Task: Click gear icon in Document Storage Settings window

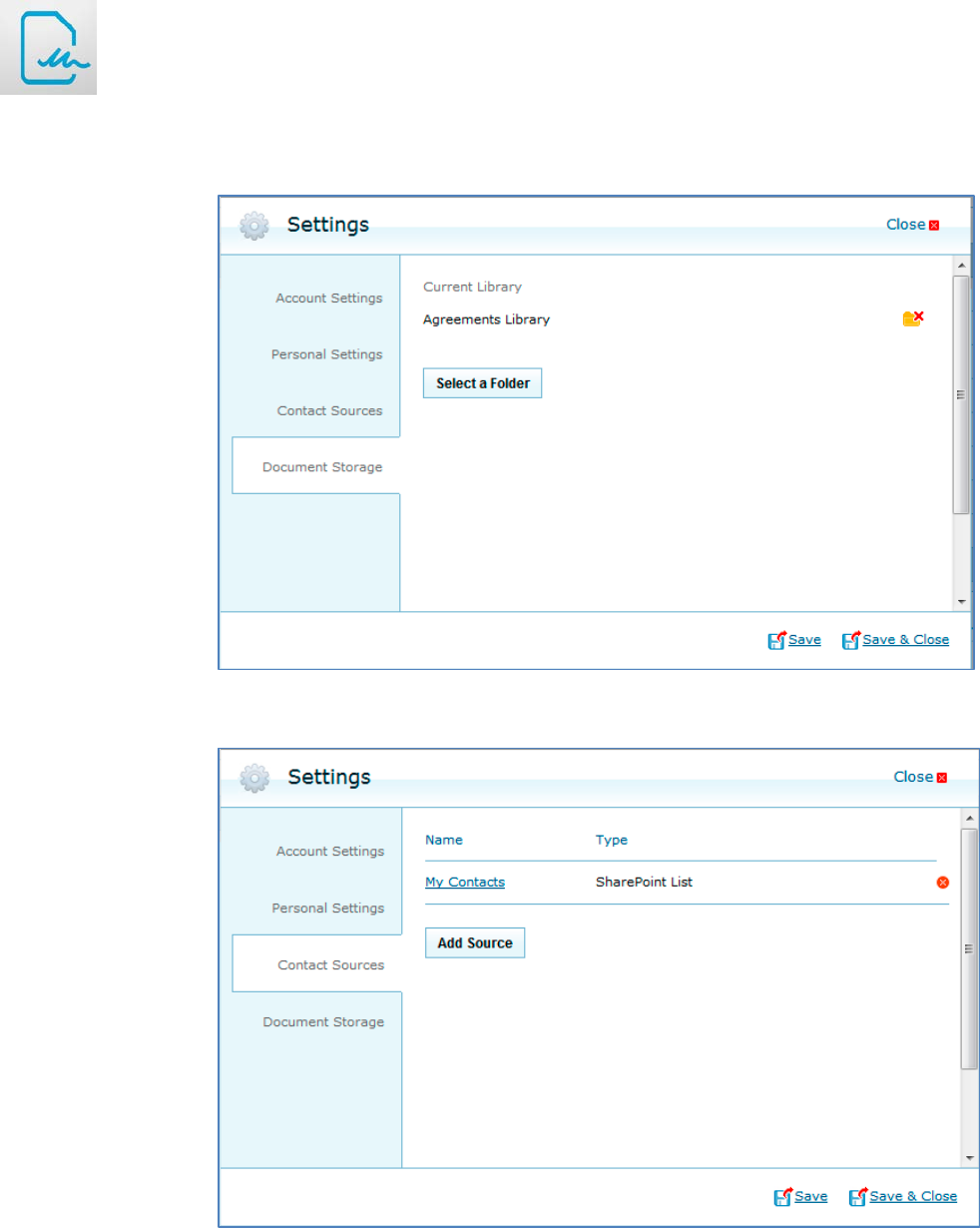Action: [254, 226]
